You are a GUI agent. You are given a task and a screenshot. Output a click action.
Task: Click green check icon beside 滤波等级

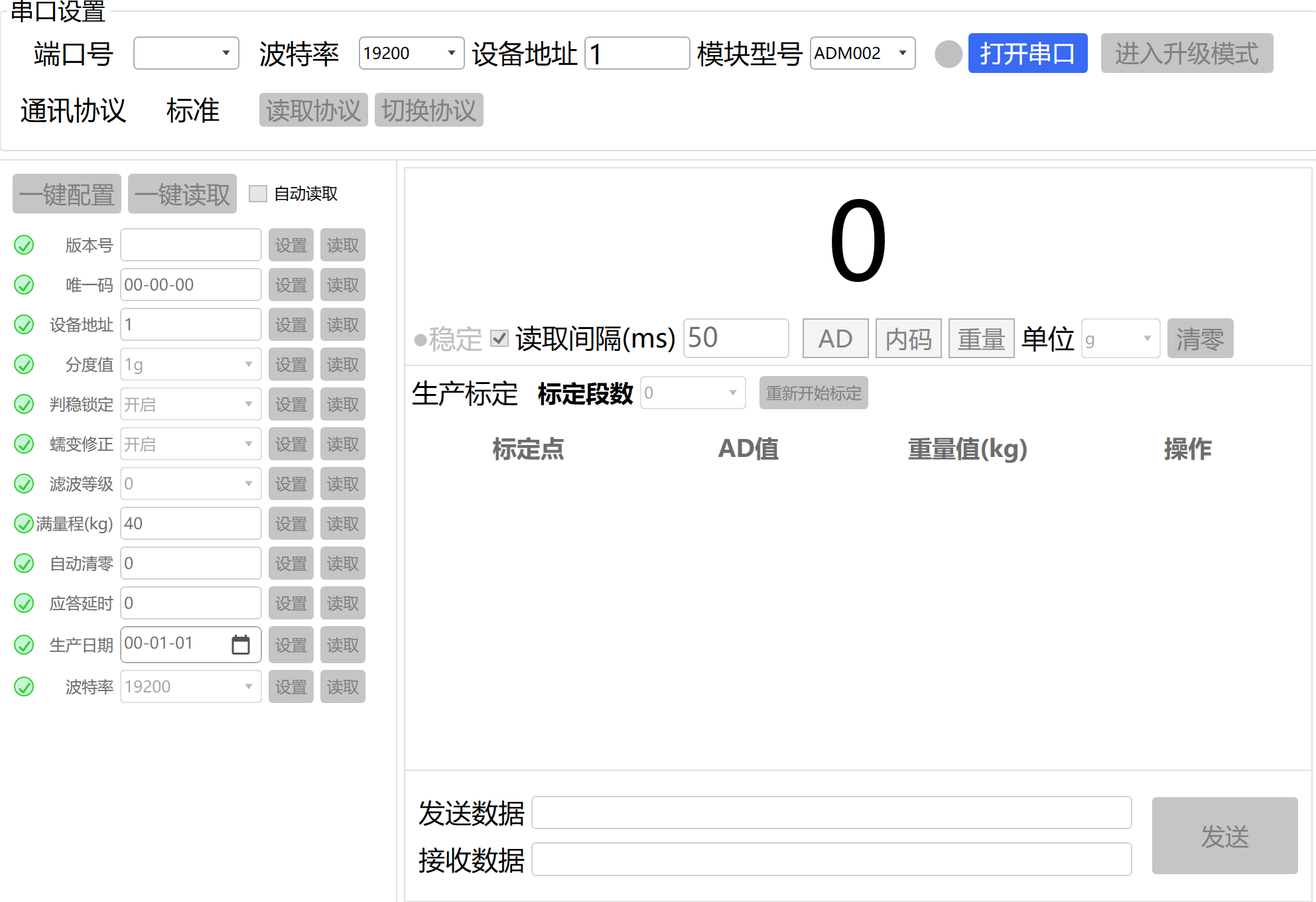(24, 484)
